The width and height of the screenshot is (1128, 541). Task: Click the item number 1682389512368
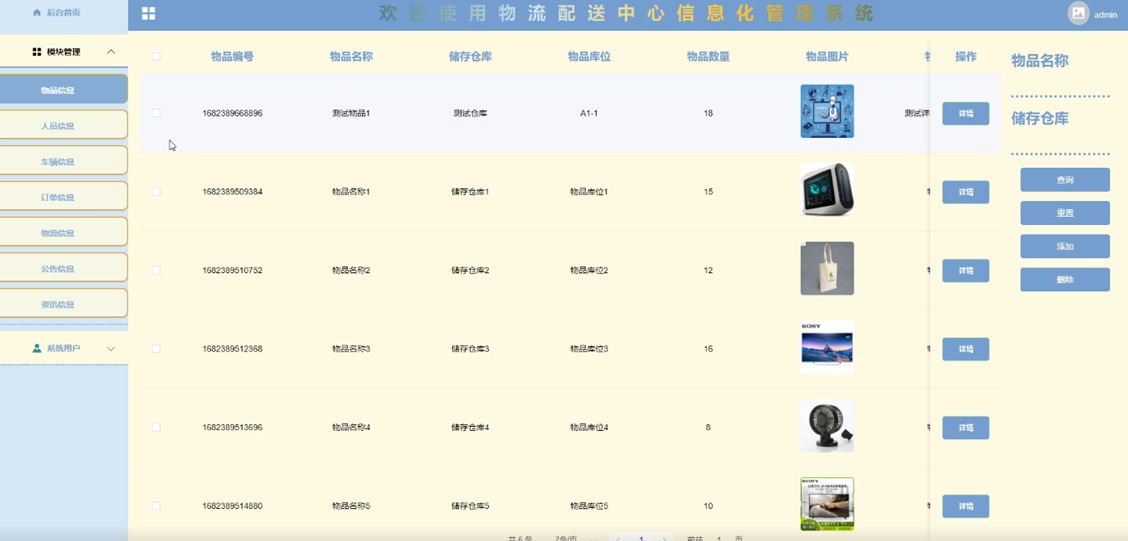(x=232, y=349)
